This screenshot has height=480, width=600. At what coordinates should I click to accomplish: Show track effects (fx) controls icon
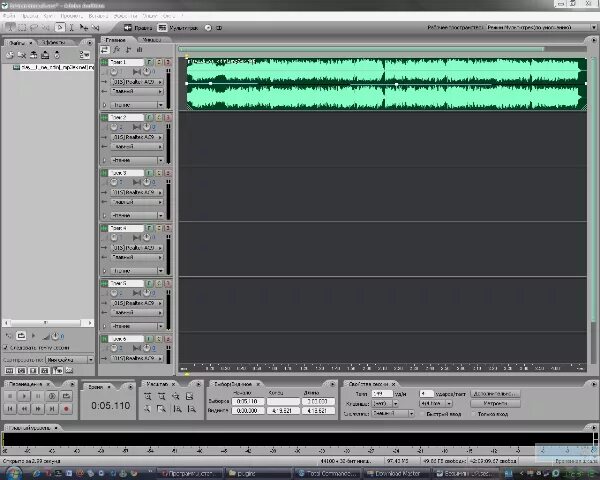[117, 49]
